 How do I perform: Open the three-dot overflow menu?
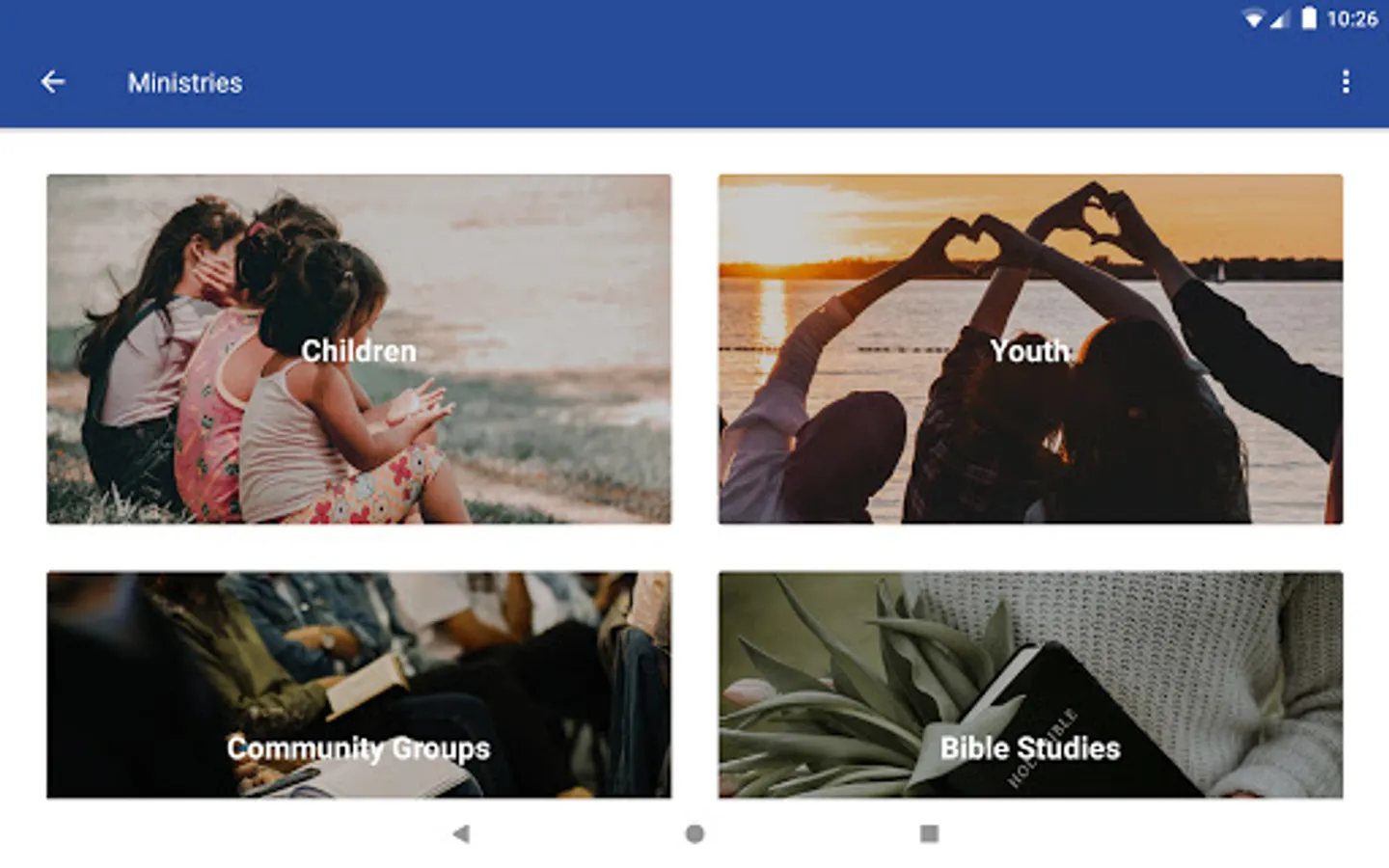pyautogui.click(x=1346, y=83)
